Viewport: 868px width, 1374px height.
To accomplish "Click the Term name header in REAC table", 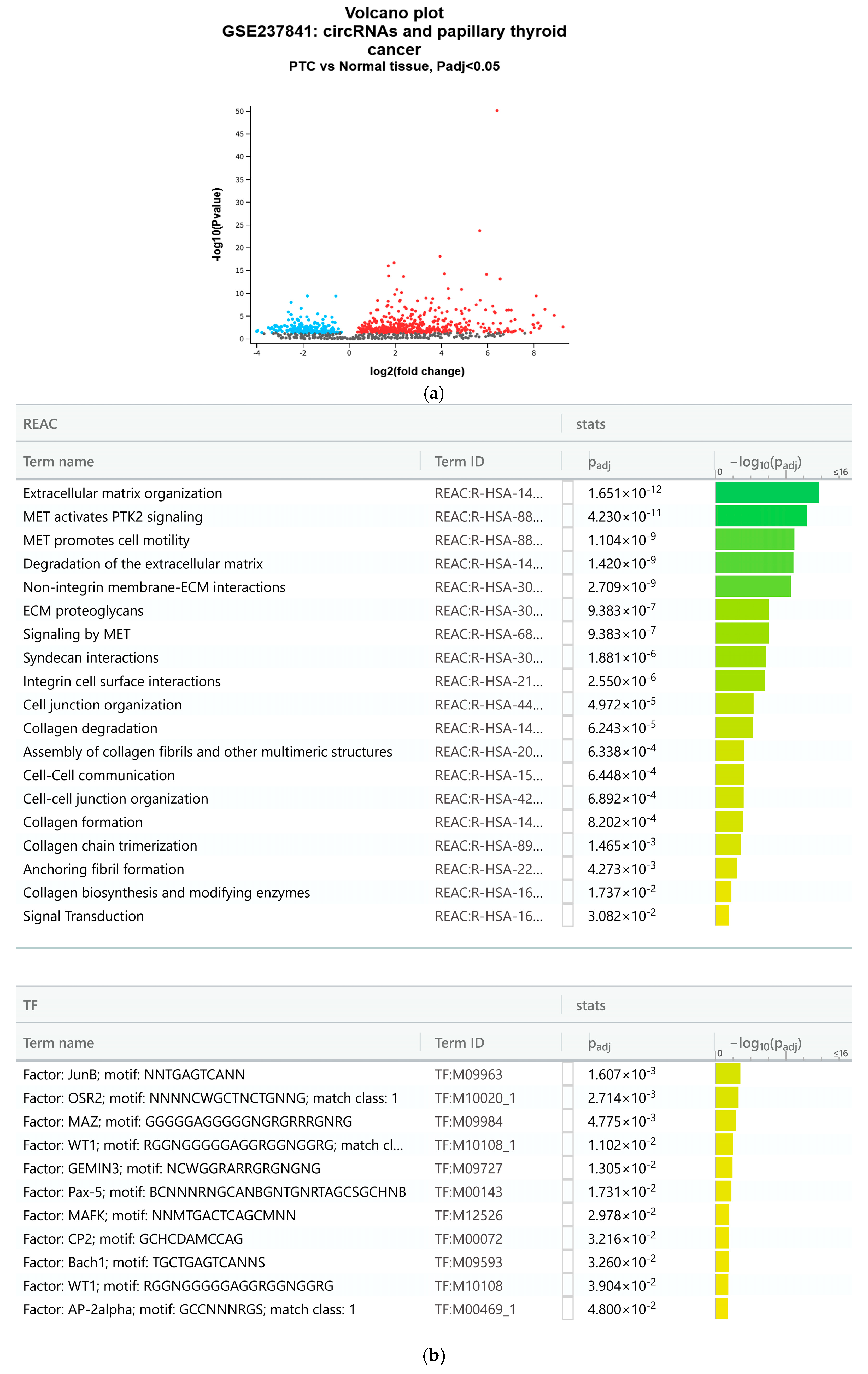I will (58, 462).
